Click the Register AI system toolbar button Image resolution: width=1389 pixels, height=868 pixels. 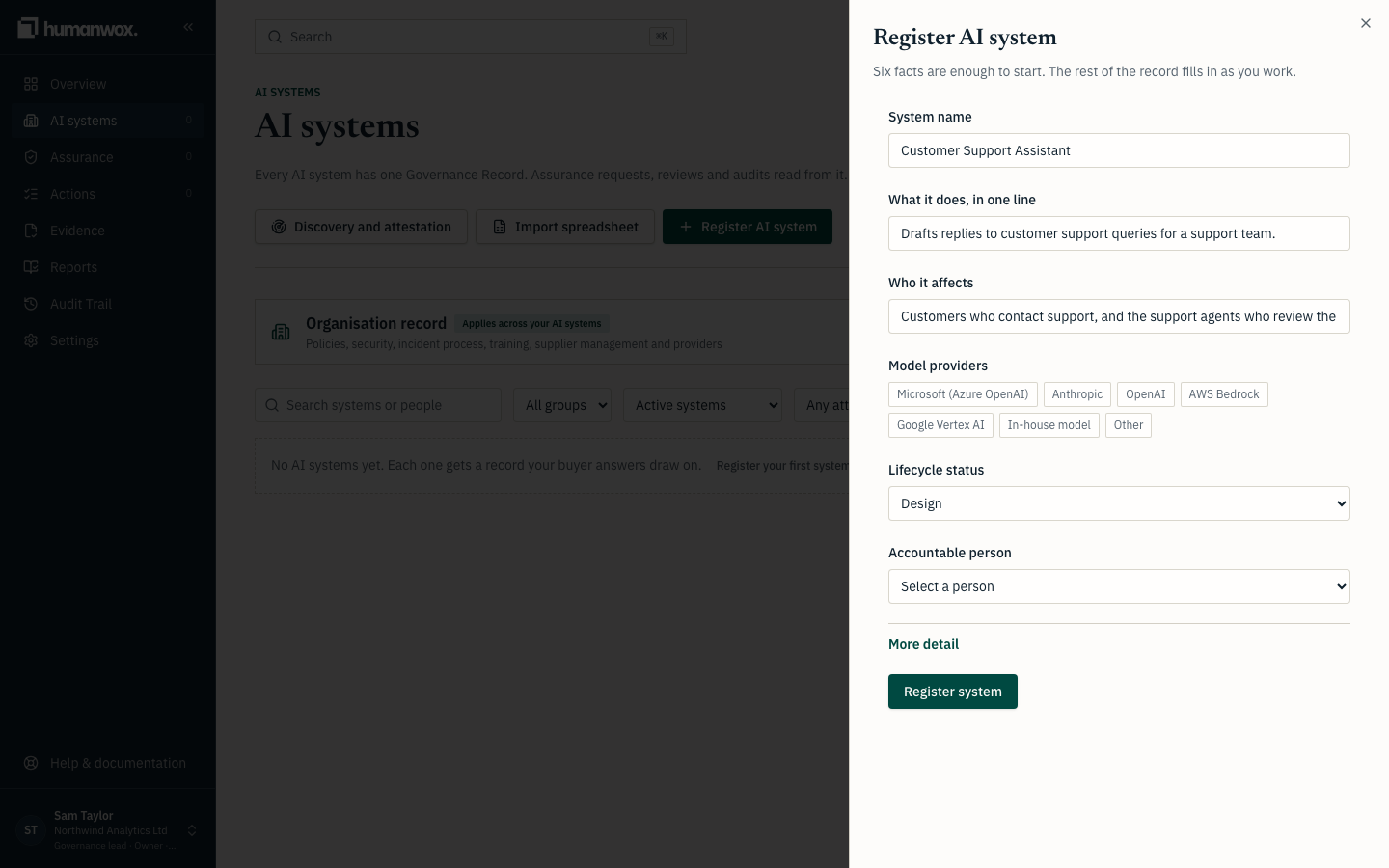point(748,227)
